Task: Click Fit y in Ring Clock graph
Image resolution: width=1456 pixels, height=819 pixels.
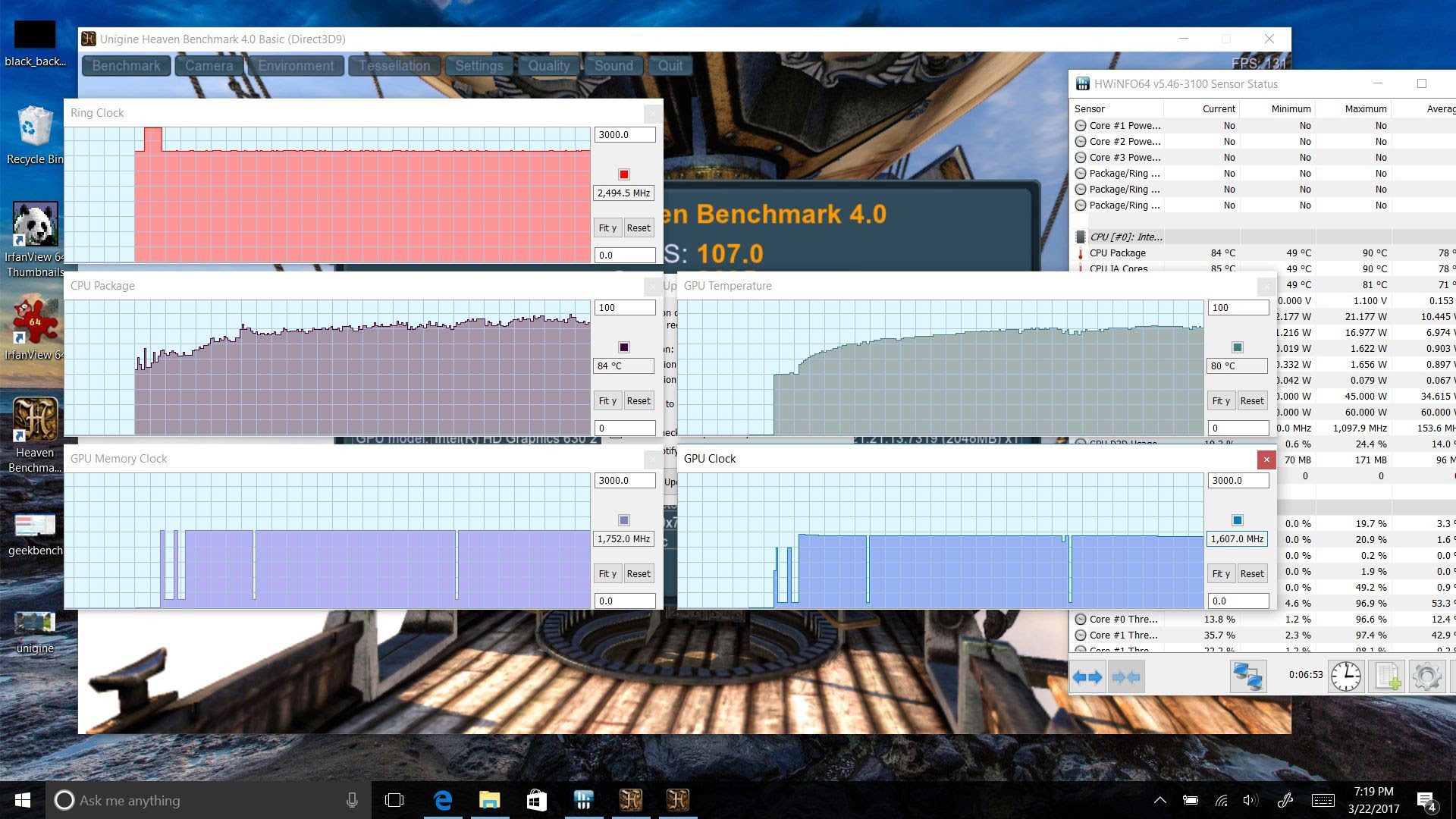Action: (x=607, y=227)
